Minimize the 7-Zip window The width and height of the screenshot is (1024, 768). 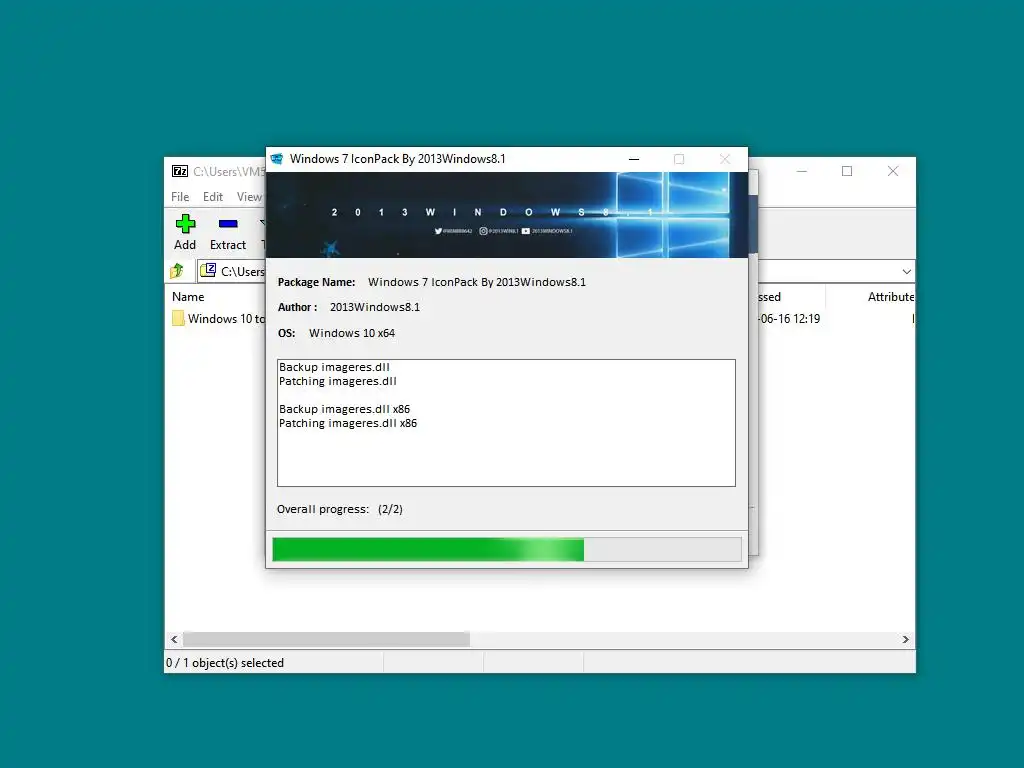[x=802, y=171]
